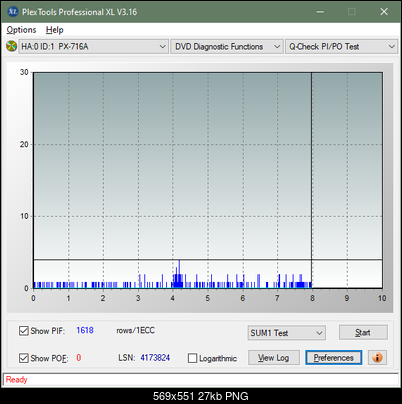
Task: Click the Start button
Action: 363,333
